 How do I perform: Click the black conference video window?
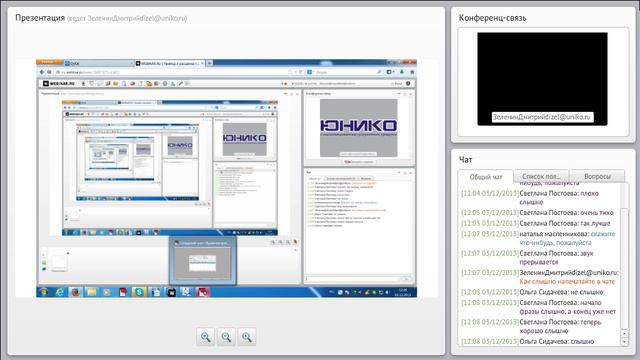tap(542, 79)
